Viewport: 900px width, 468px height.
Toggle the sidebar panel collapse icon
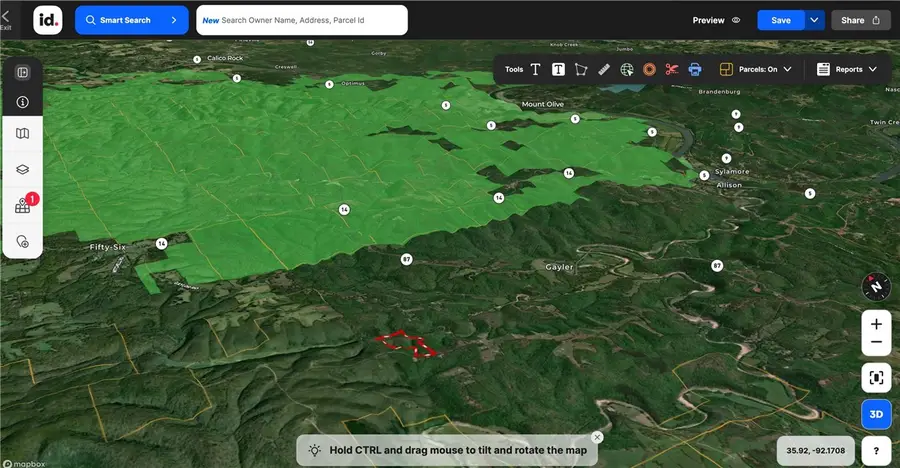tap(22, 72)
